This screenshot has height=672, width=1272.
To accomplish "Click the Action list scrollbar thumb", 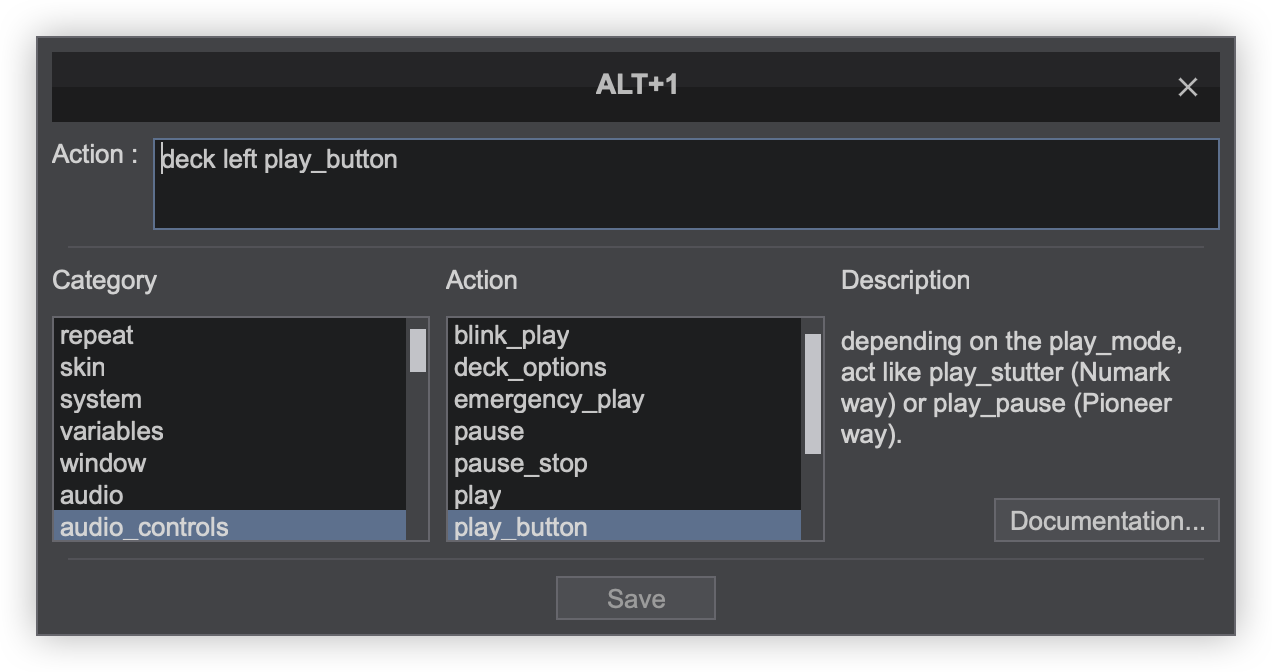I will [813, 393].
